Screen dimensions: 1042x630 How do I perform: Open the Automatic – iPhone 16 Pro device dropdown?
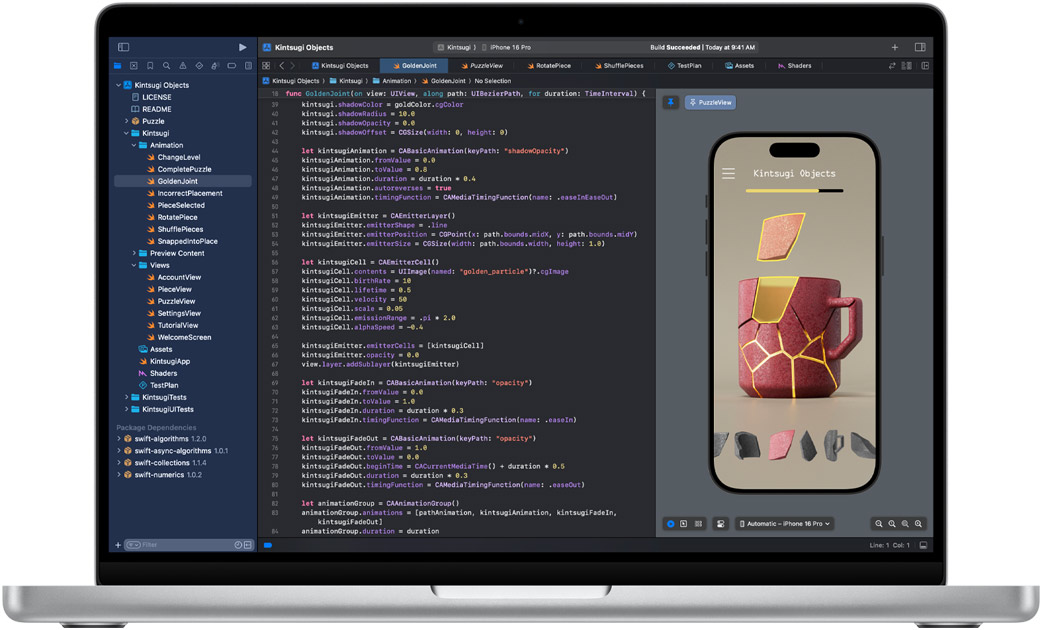(x=785, y=524)
